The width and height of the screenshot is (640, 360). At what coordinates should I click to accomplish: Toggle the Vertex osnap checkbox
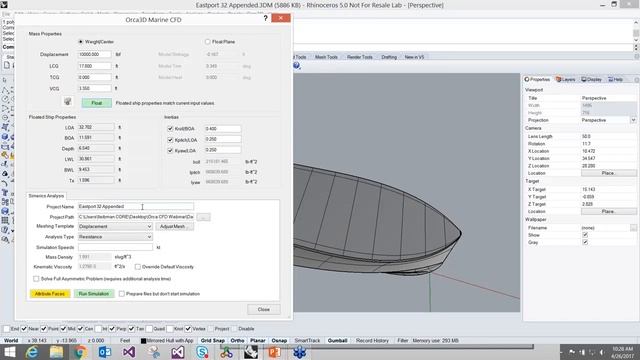tap(188, 329)
